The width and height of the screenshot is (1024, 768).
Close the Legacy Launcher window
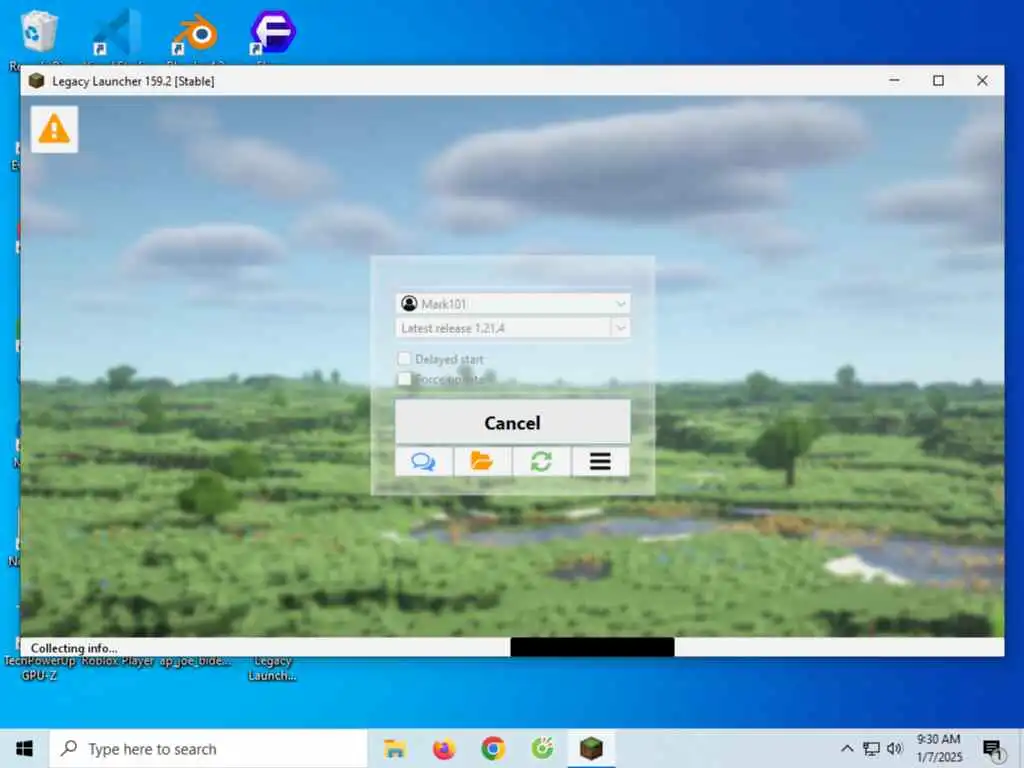point(982,80)
